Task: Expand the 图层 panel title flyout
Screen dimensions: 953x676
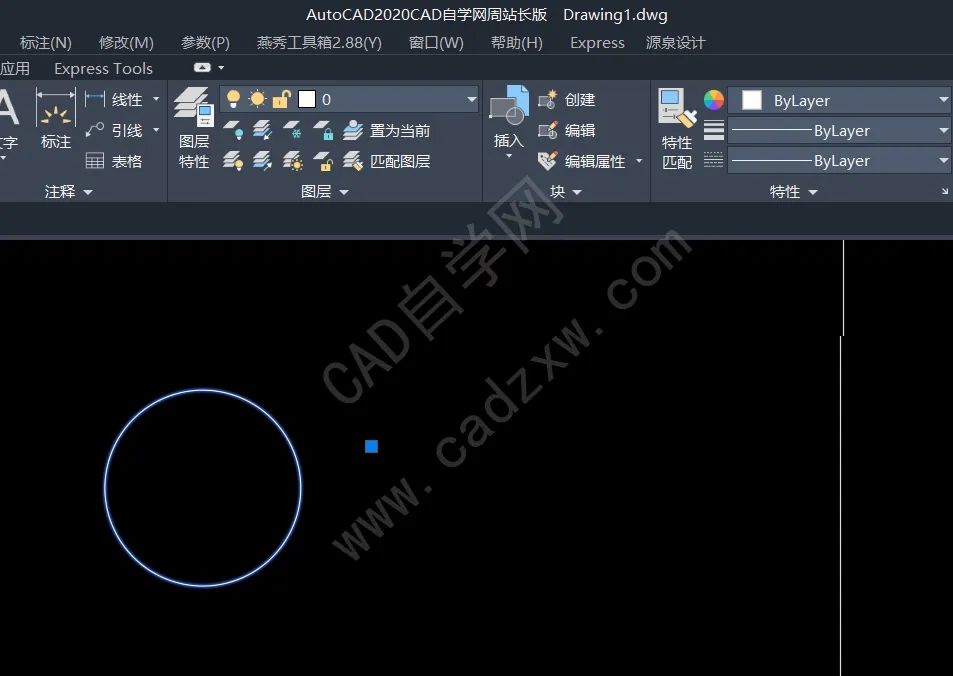Action: [325, 192]
